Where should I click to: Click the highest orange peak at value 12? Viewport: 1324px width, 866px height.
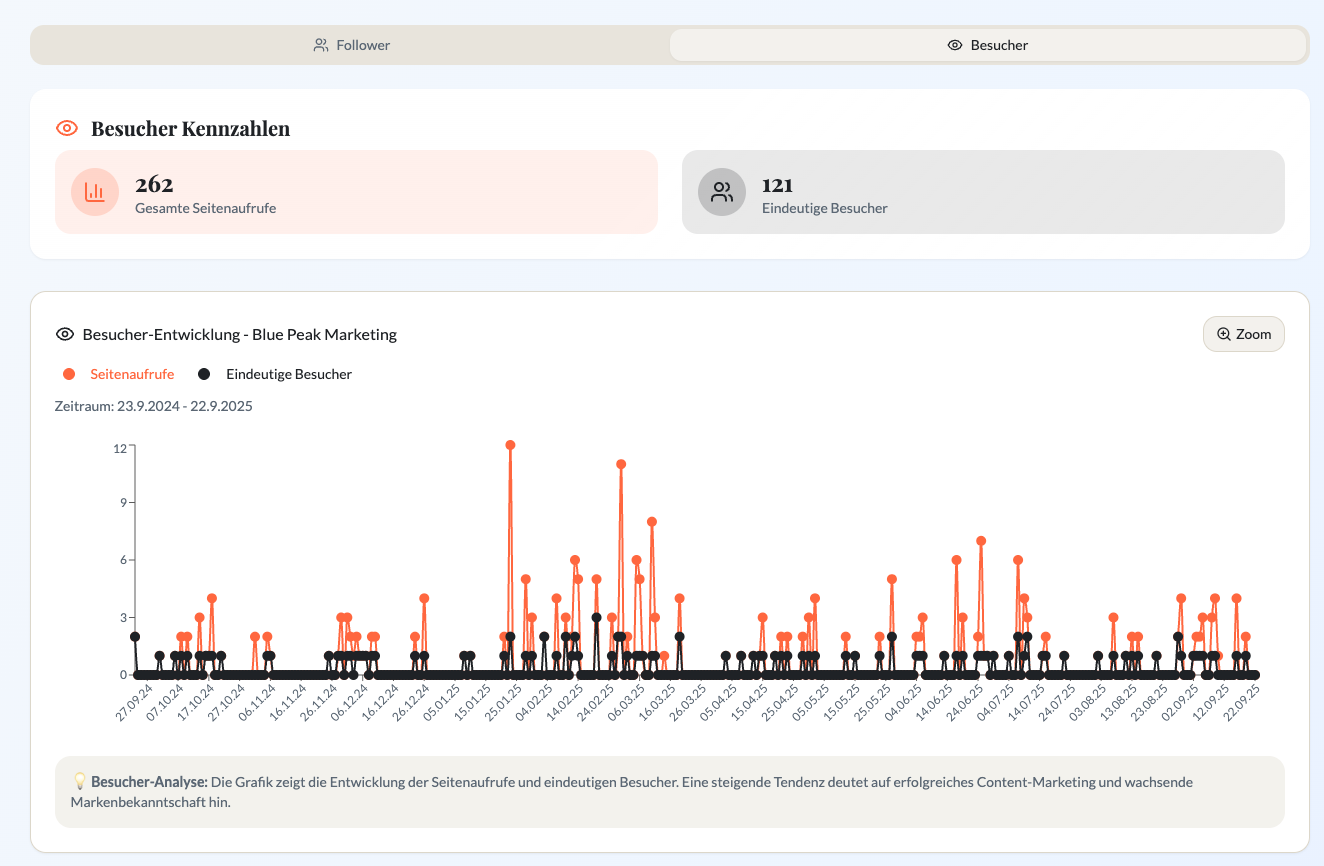click(510, 445)
